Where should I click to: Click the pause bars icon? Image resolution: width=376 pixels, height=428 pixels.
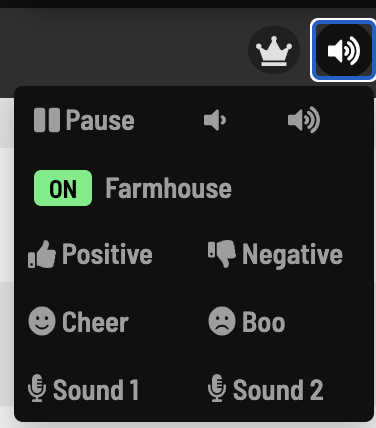[47, 120]
